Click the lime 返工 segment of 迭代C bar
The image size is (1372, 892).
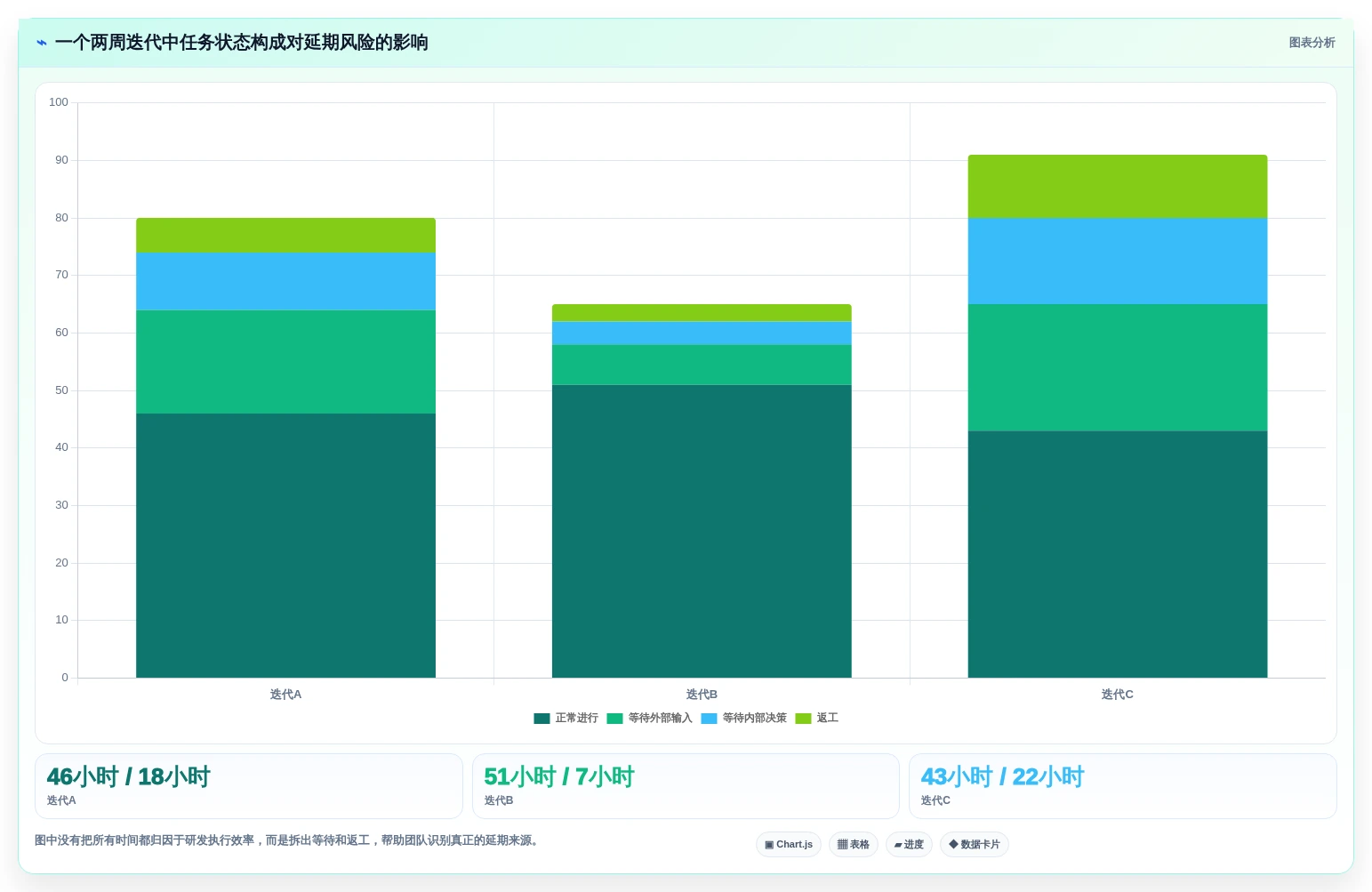coord(1118,187)
